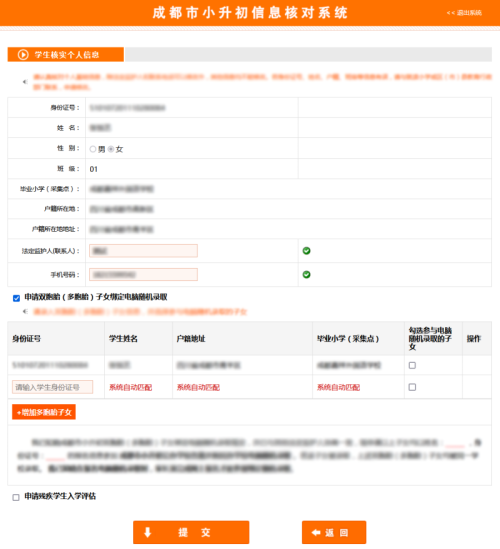Click 系统自动匹配 text under 毕业小学 column
500x549 pixels.
coord(339,387)
